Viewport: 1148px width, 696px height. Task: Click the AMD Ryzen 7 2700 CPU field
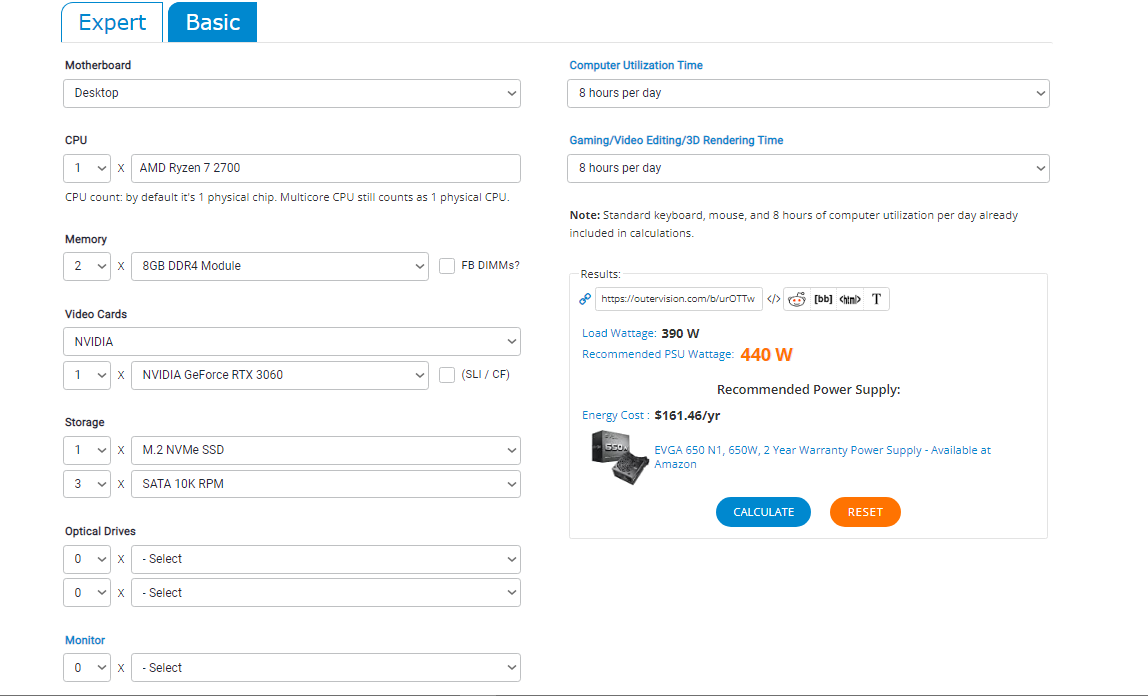[326, 168]
